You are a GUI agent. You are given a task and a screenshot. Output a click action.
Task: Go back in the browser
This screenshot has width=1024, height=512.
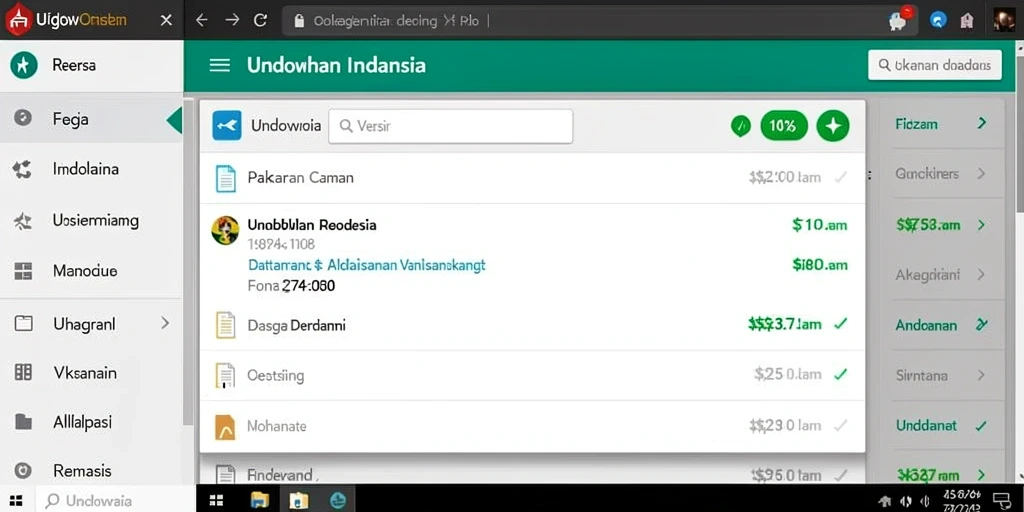pyautogui.click(x=201, y=20)
